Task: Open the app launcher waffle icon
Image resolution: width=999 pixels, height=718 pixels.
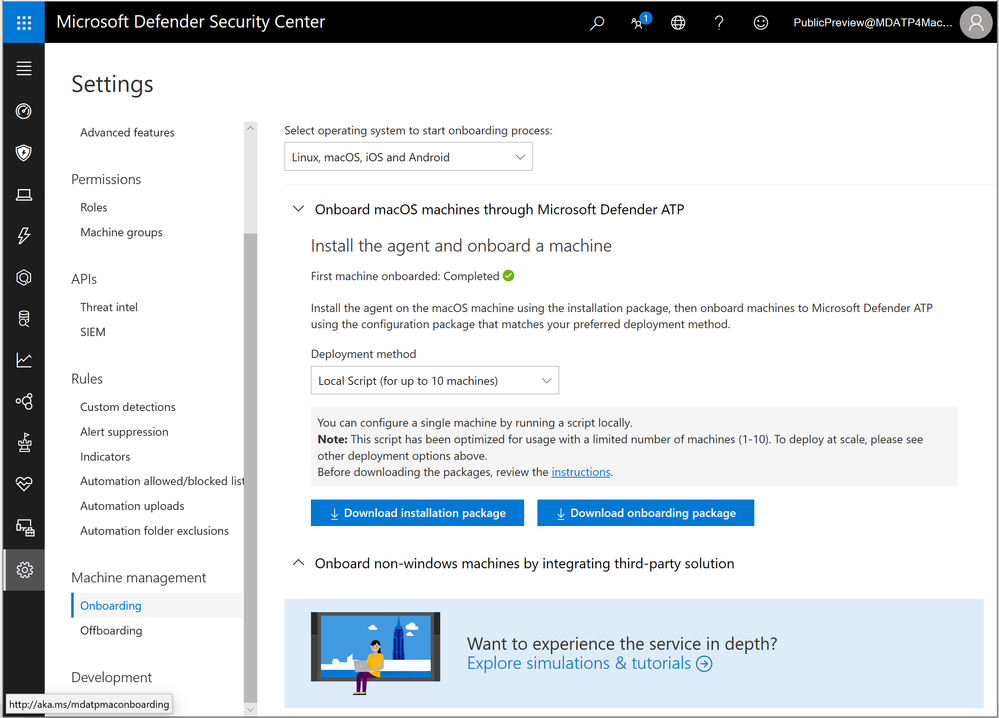Action: tap(24, 23)
